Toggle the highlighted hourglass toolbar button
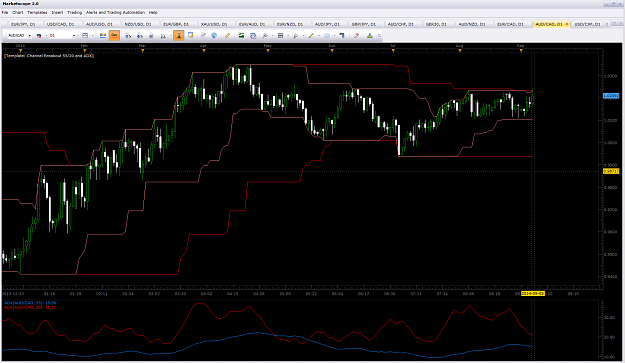Viewport: 625px width, 363px height. (179, 35)
